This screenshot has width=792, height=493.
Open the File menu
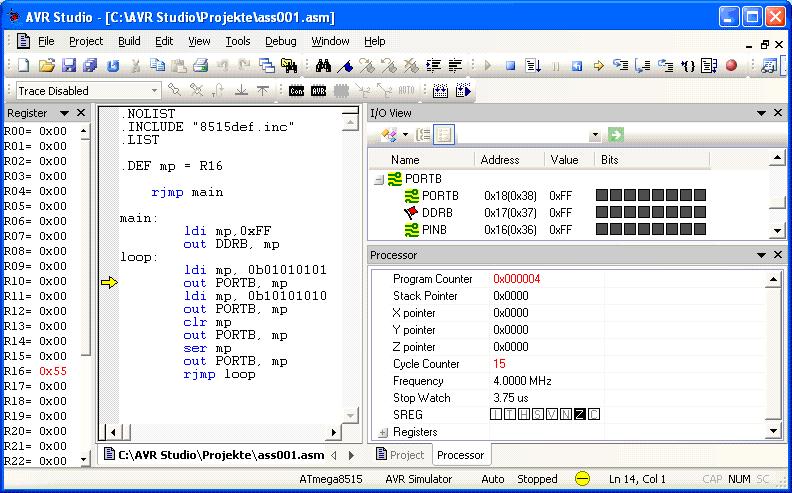coord(46,41)
